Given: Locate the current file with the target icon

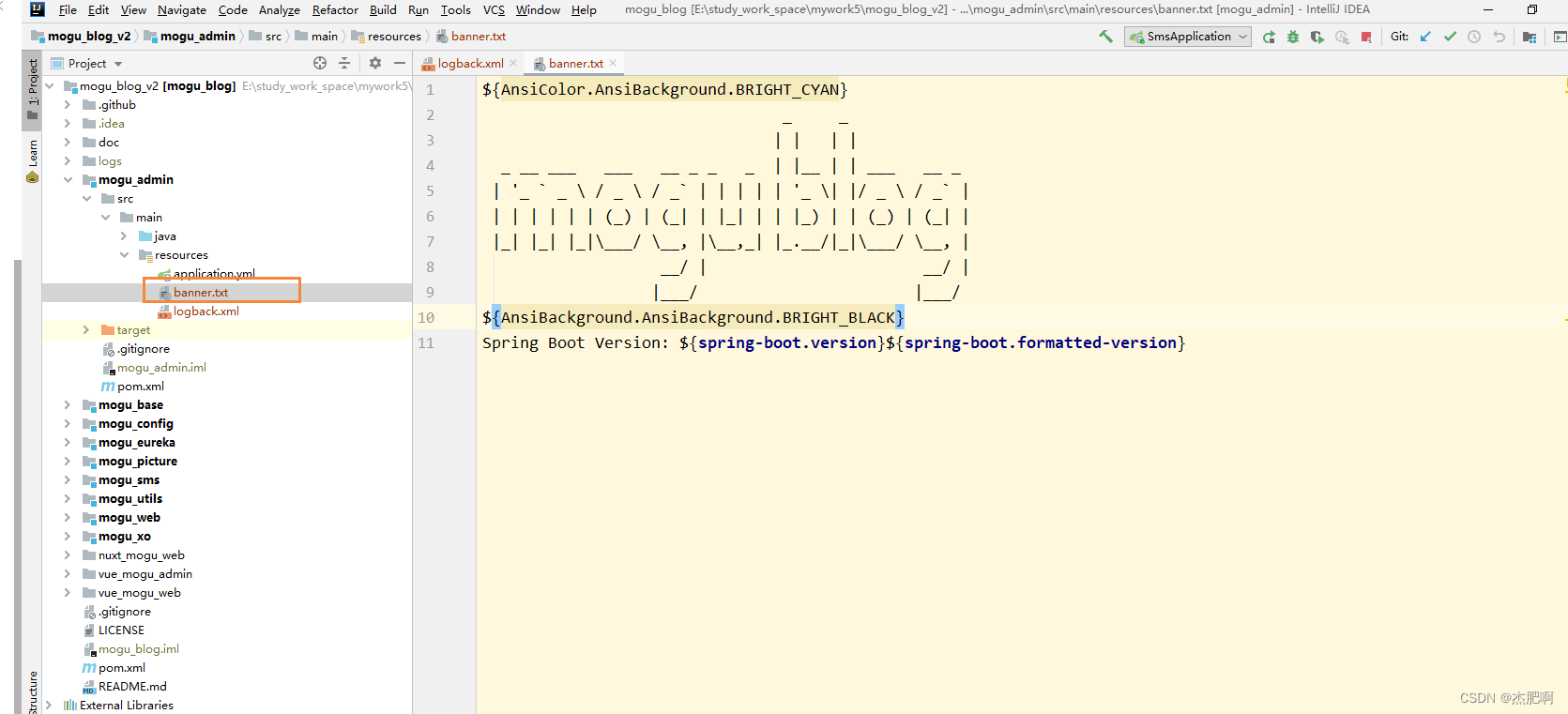Looking at the screenshot, I should [320, 63].
